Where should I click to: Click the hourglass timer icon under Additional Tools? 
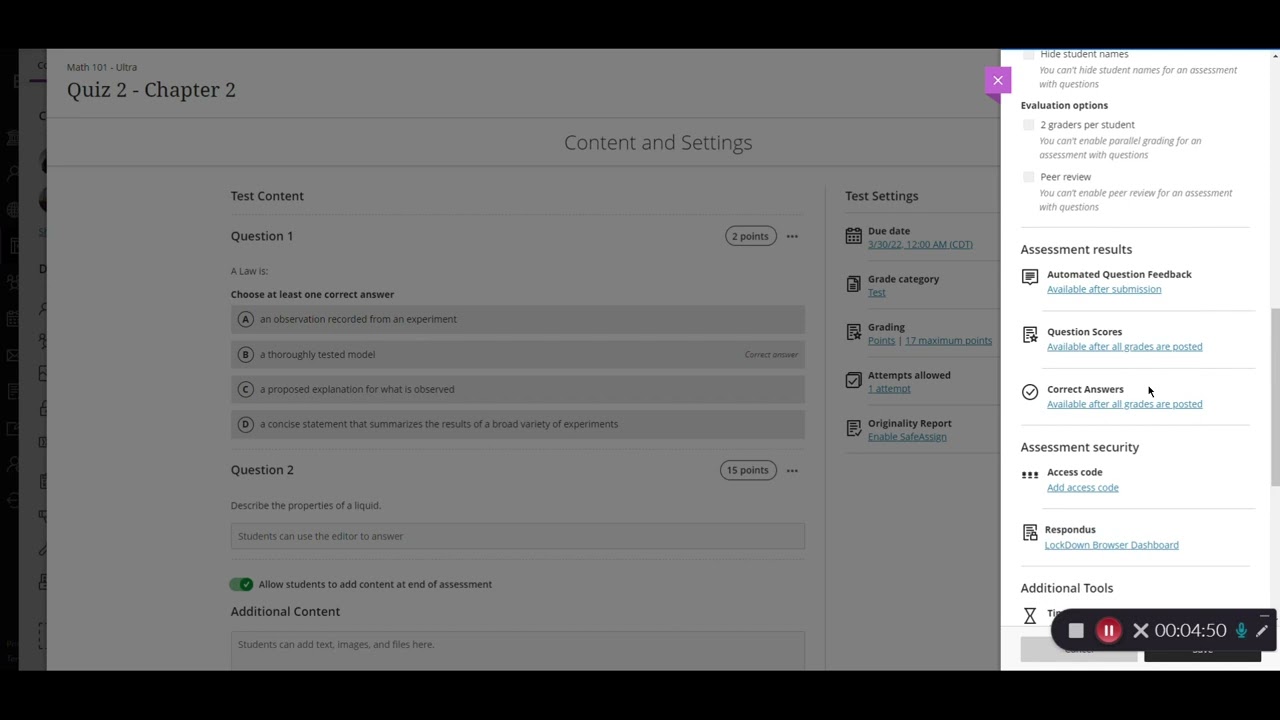[1030, 616]
